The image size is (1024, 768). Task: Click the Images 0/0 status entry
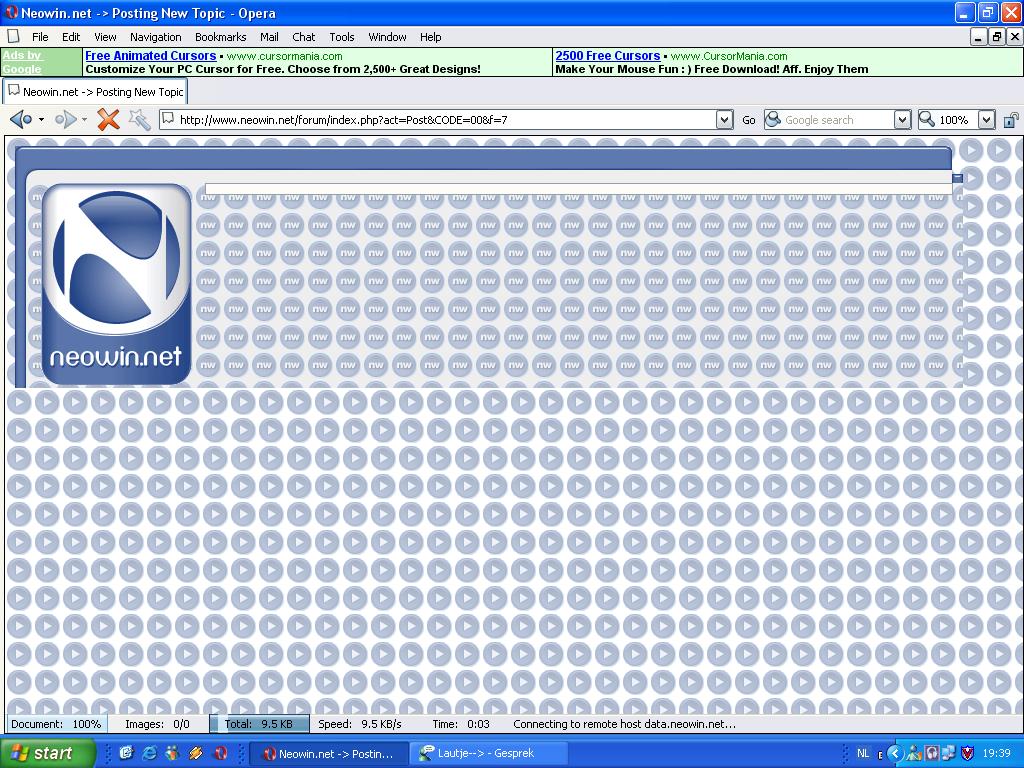pos(157,724)
